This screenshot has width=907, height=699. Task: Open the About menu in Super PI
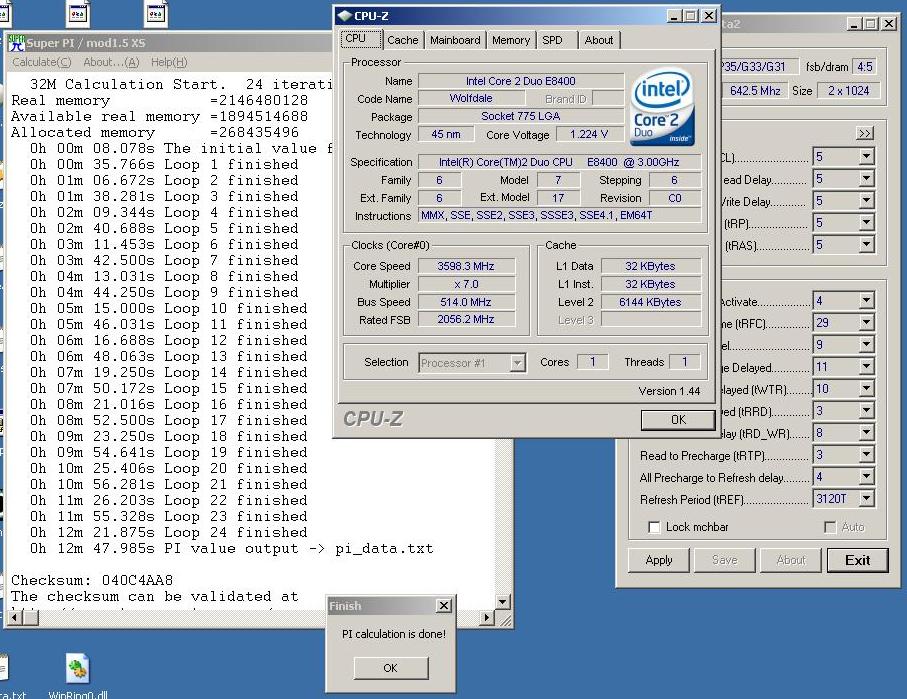(x=111, y=62)
